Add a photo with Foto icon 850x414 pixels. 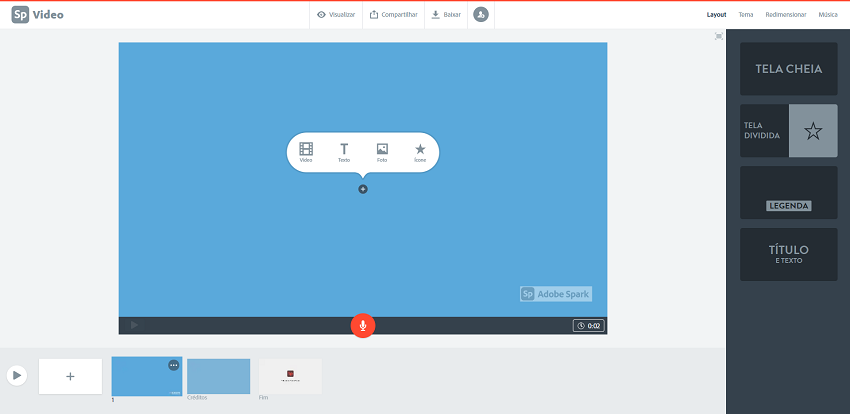point(382,151)
